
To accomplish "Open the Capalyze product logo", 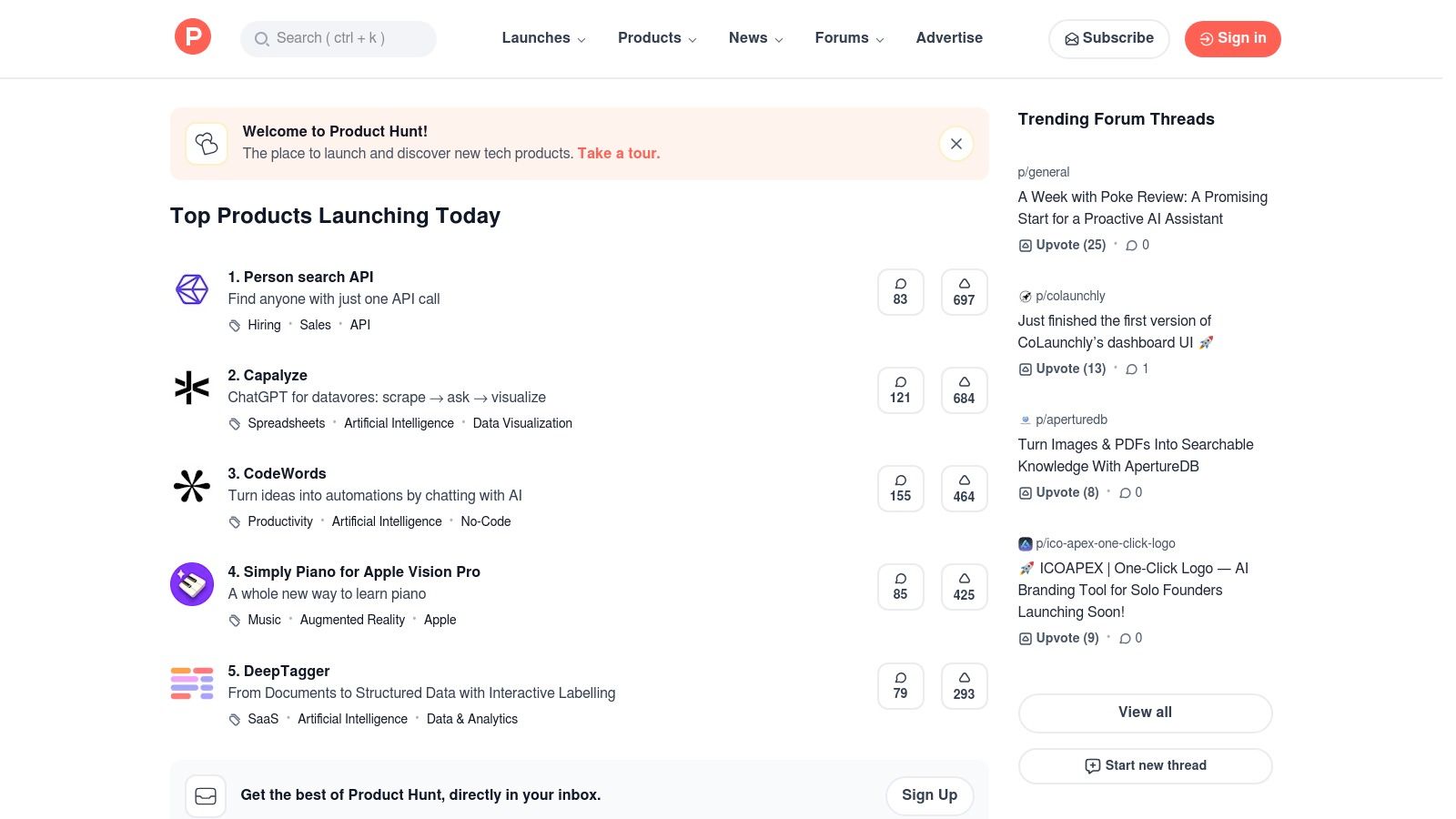I will click(x=192, y=388).
